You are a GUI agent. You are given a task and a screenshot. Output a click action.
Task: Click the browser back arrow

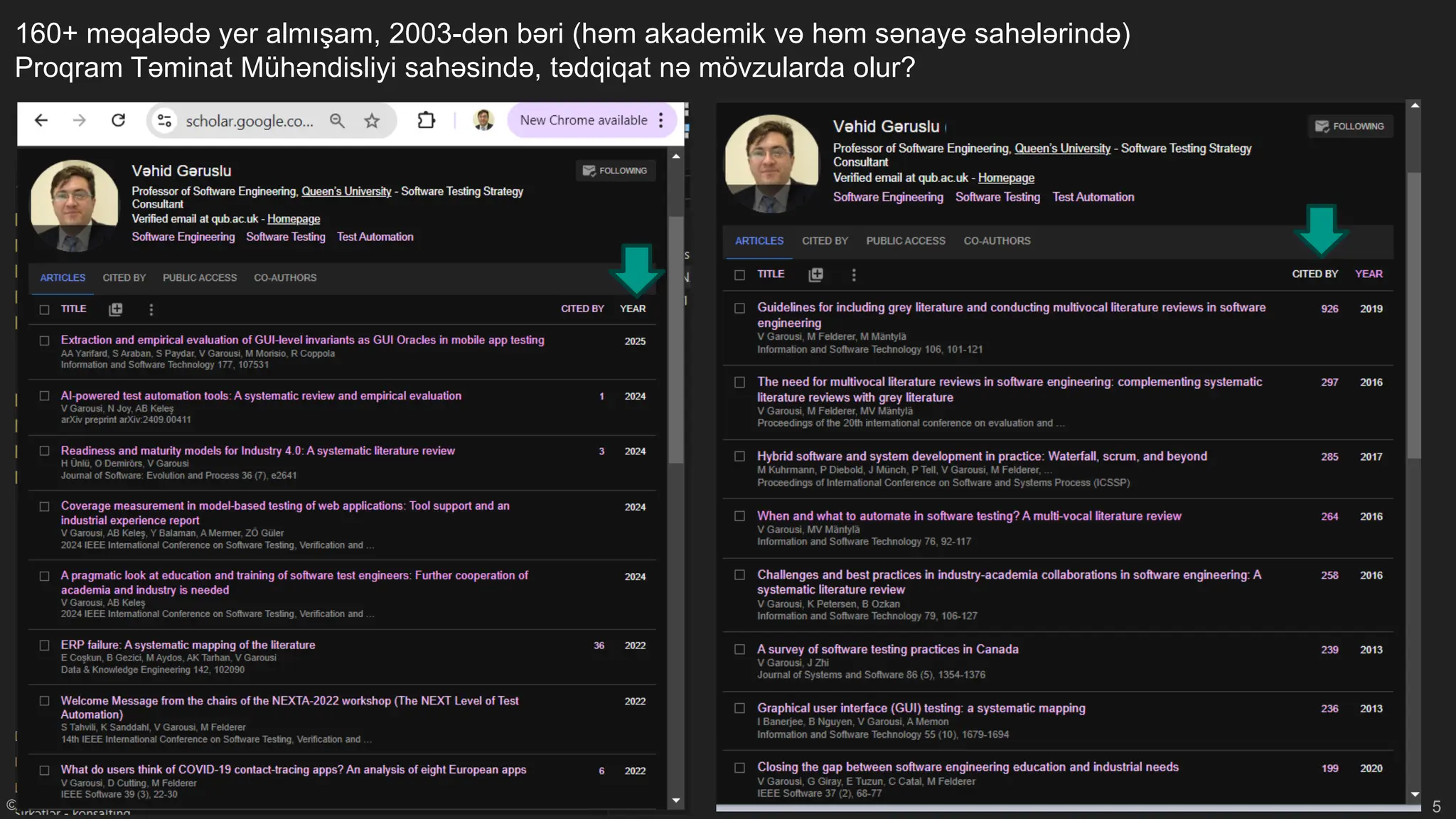pos(41,120)
